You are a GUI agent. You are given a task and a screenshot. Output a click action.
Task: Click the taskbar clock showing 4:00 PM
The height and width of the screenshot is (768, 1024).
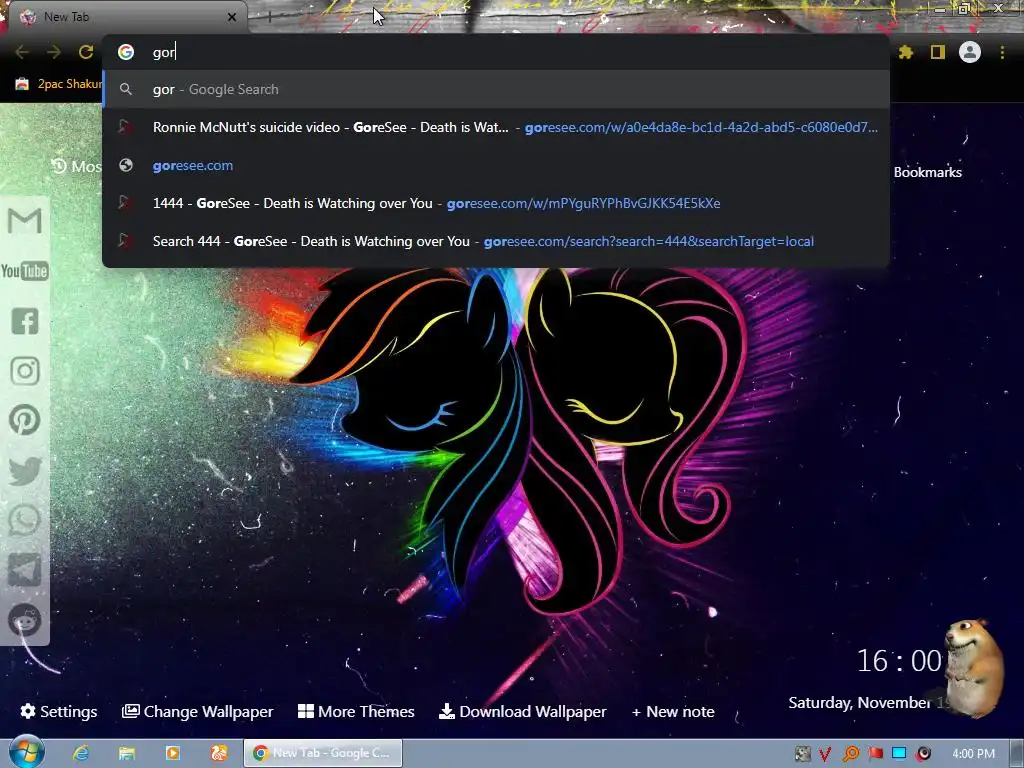pos(973,754)
